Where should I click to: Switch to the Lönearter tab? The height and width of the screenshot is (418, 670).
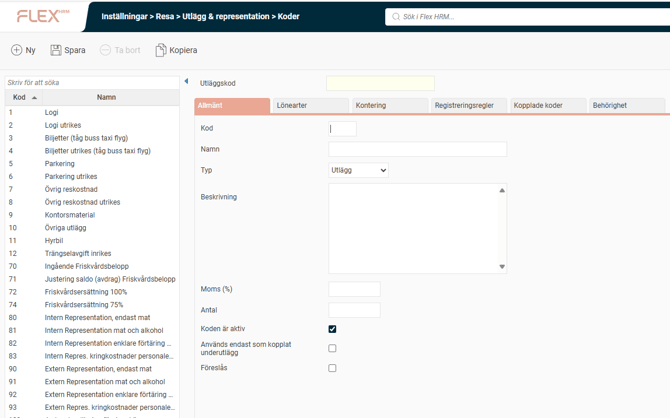[x=309, y=105]
